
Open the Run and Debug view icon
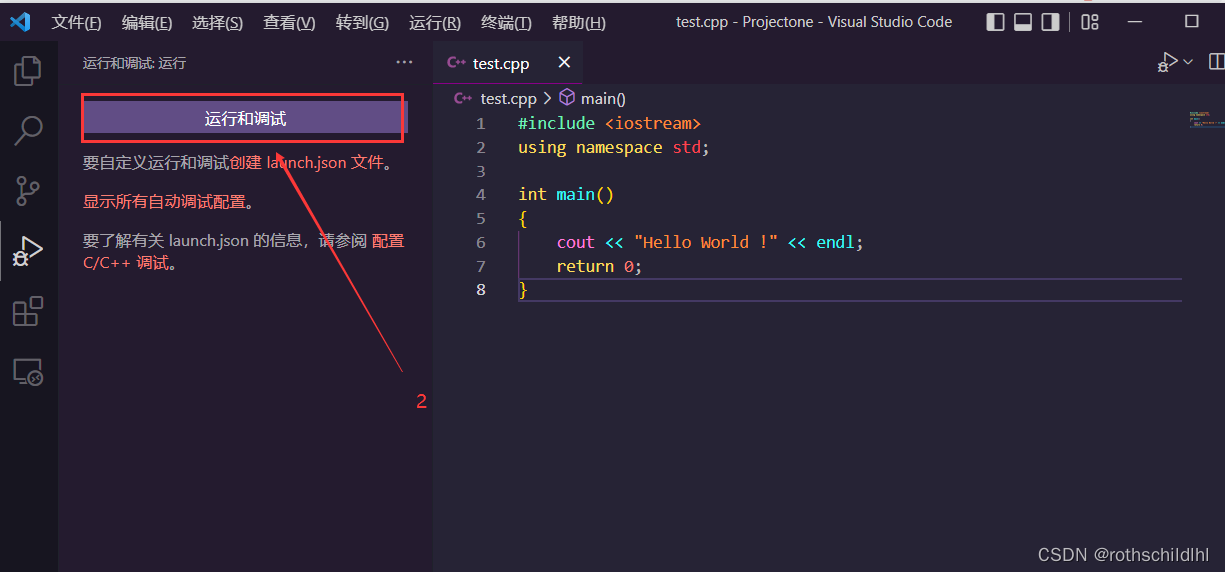tap(28, 250)
